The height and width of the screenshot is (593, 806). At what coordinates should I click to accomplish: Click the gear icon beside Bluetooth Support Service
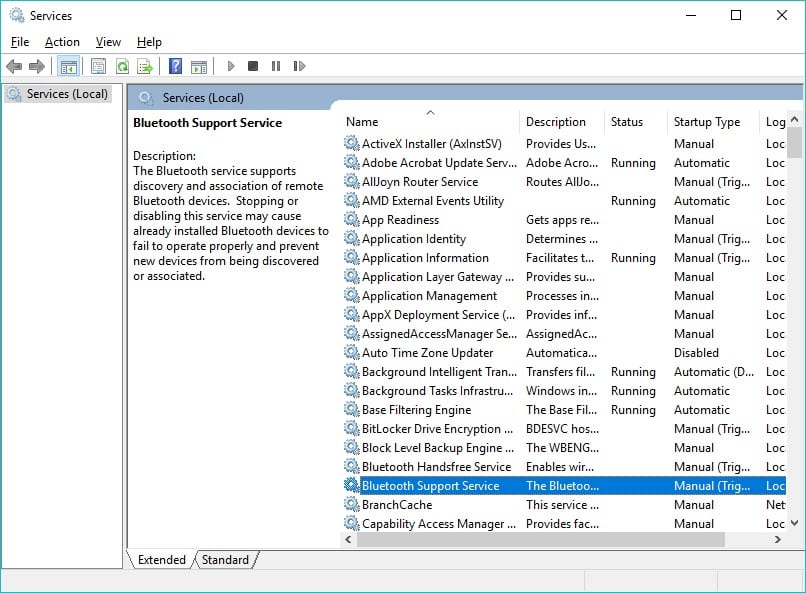(x=352, y=486)
